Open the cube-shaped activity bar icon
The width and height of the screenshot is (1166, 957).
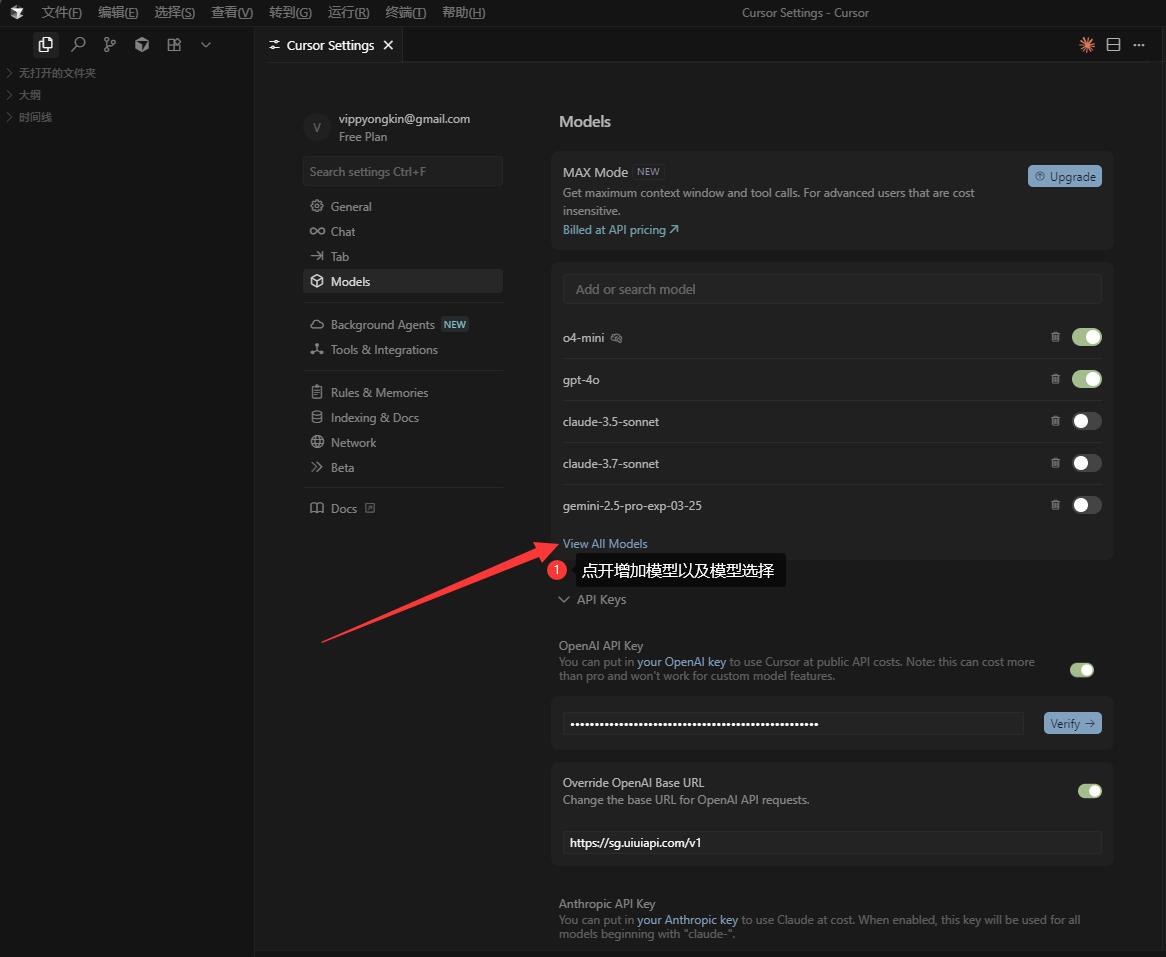(x=142, y=45)
